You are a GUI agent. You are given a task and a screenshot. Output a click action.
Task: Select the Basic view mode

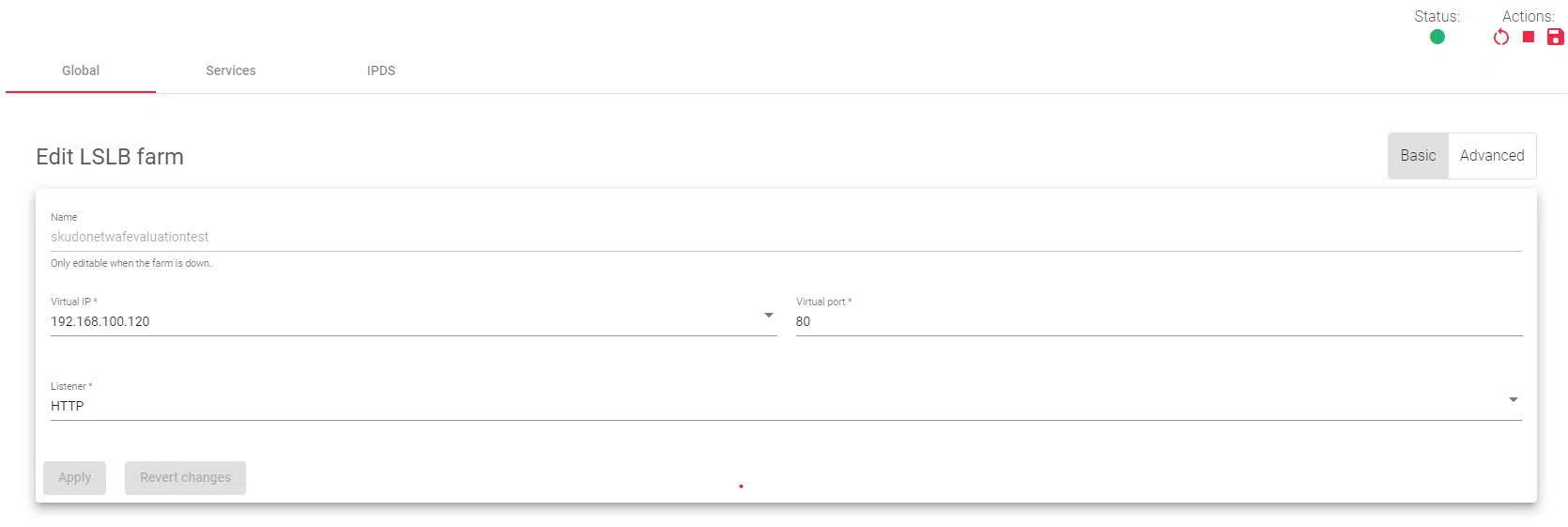(x=1418, y=156)
